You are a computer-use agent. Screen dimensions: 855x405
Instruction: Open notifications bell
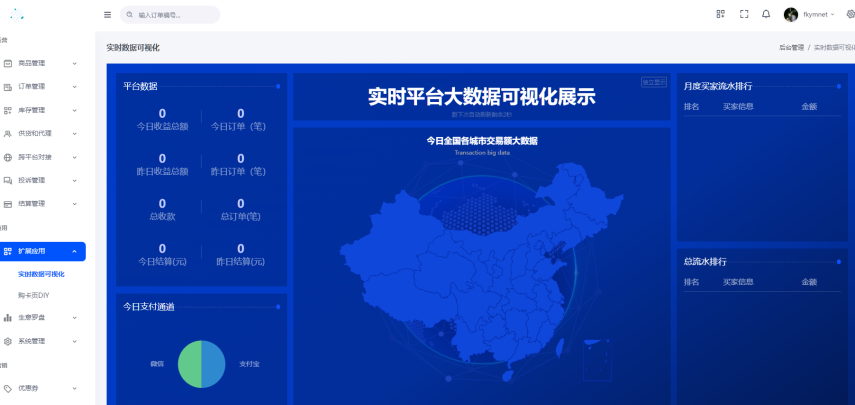766,14
